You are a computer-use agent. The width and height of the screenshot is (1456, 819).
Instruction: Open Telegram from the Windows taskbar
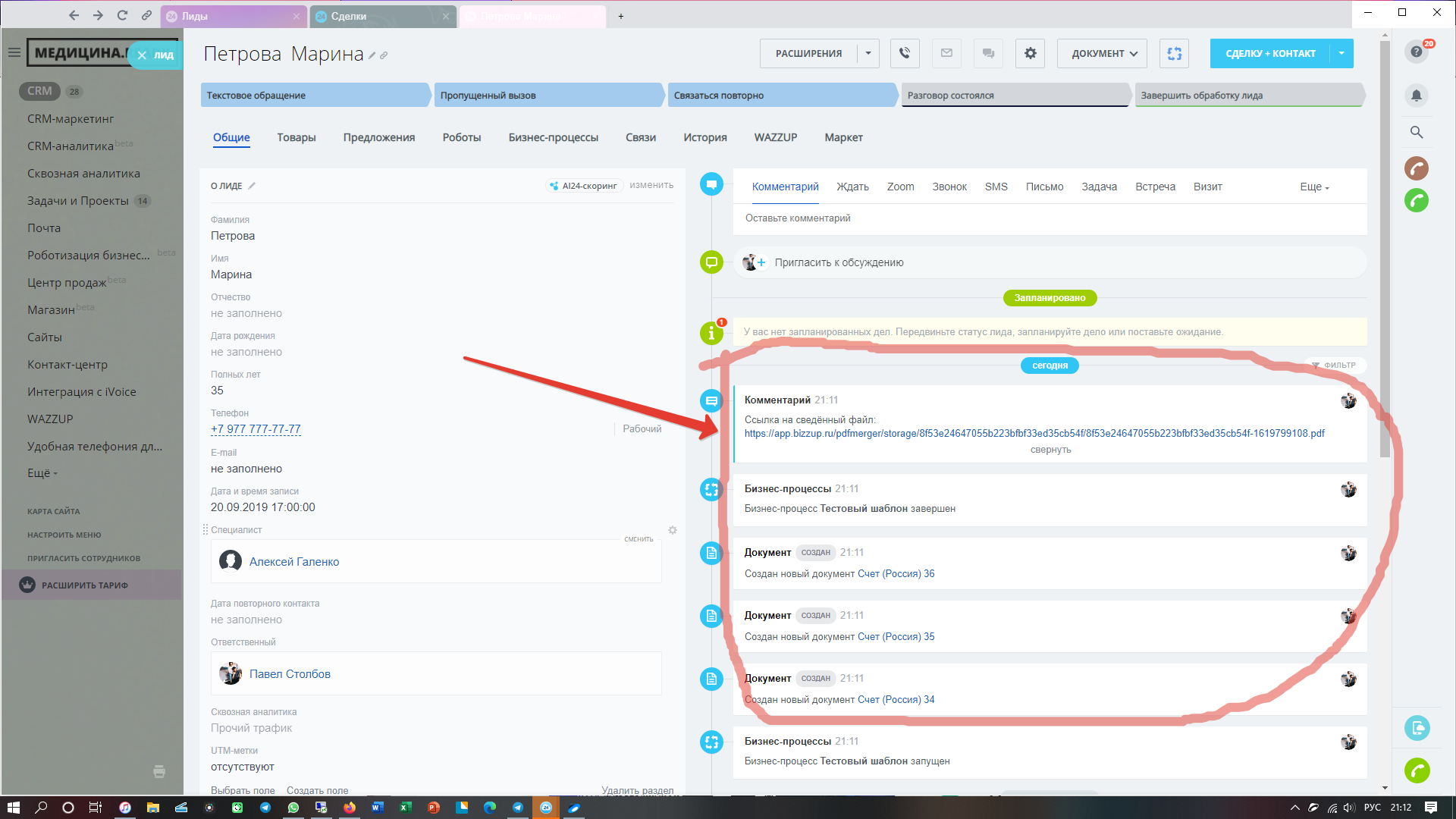(265, 808)
